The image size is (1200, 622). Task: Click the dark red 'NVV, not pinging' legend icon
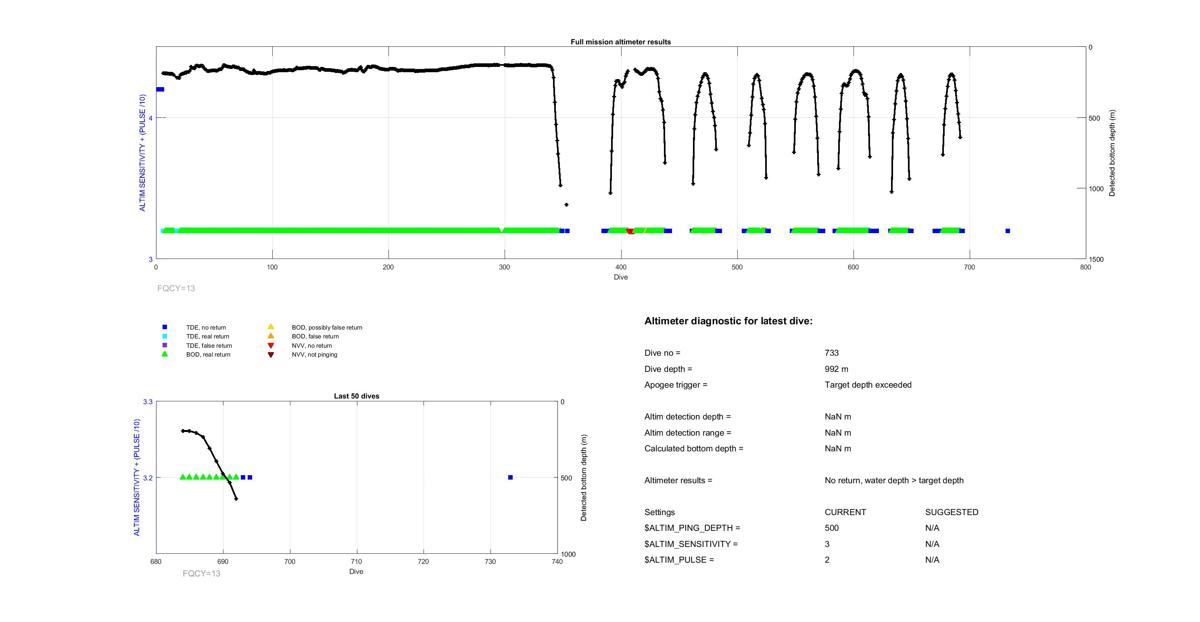(x=270, y=354)
